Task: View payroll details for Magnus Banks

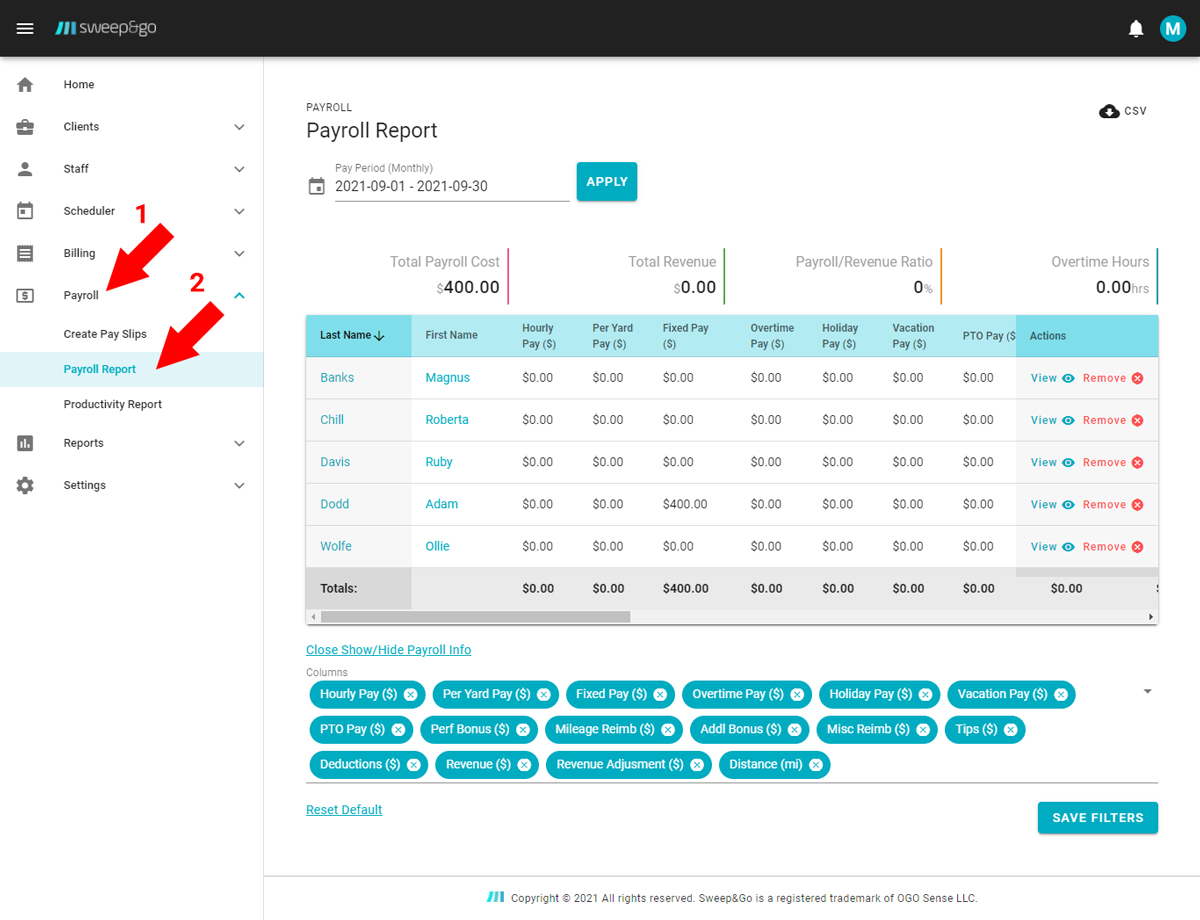Action: pos(1052,378)
